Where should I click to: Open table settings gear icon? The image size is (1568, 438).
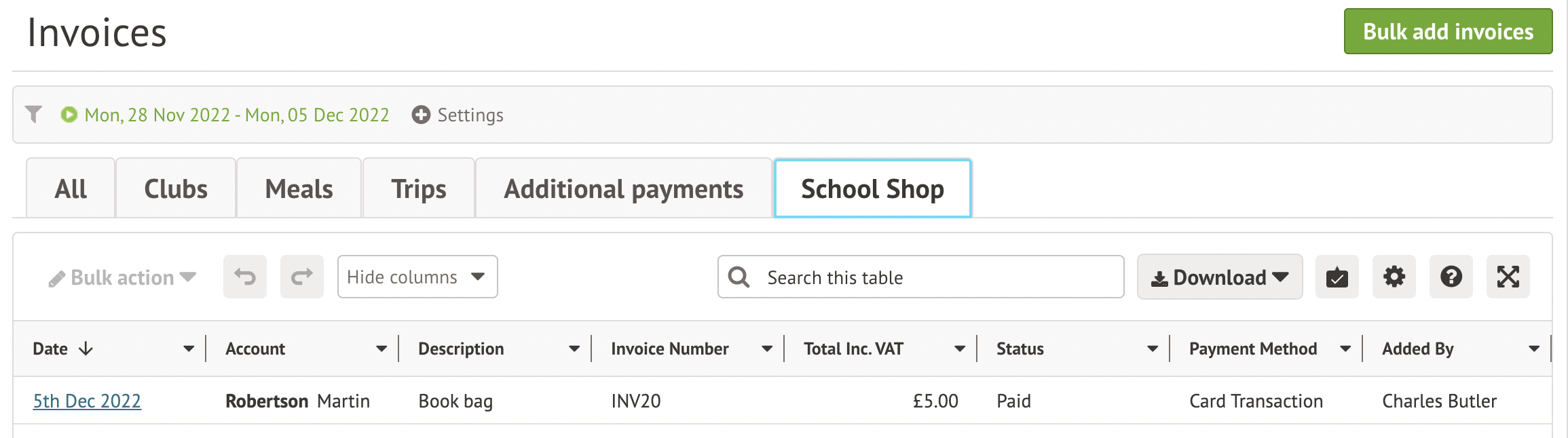pos(1394,277)
